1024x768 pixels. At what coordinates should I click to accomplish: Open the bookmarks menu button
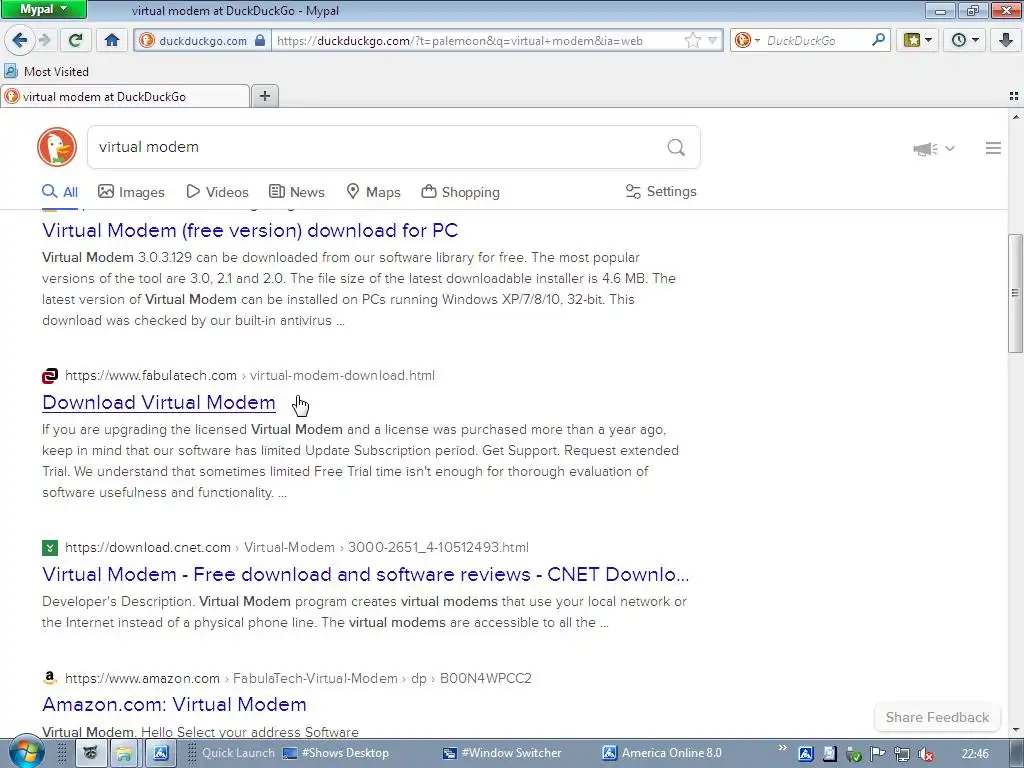click(918, 40)
